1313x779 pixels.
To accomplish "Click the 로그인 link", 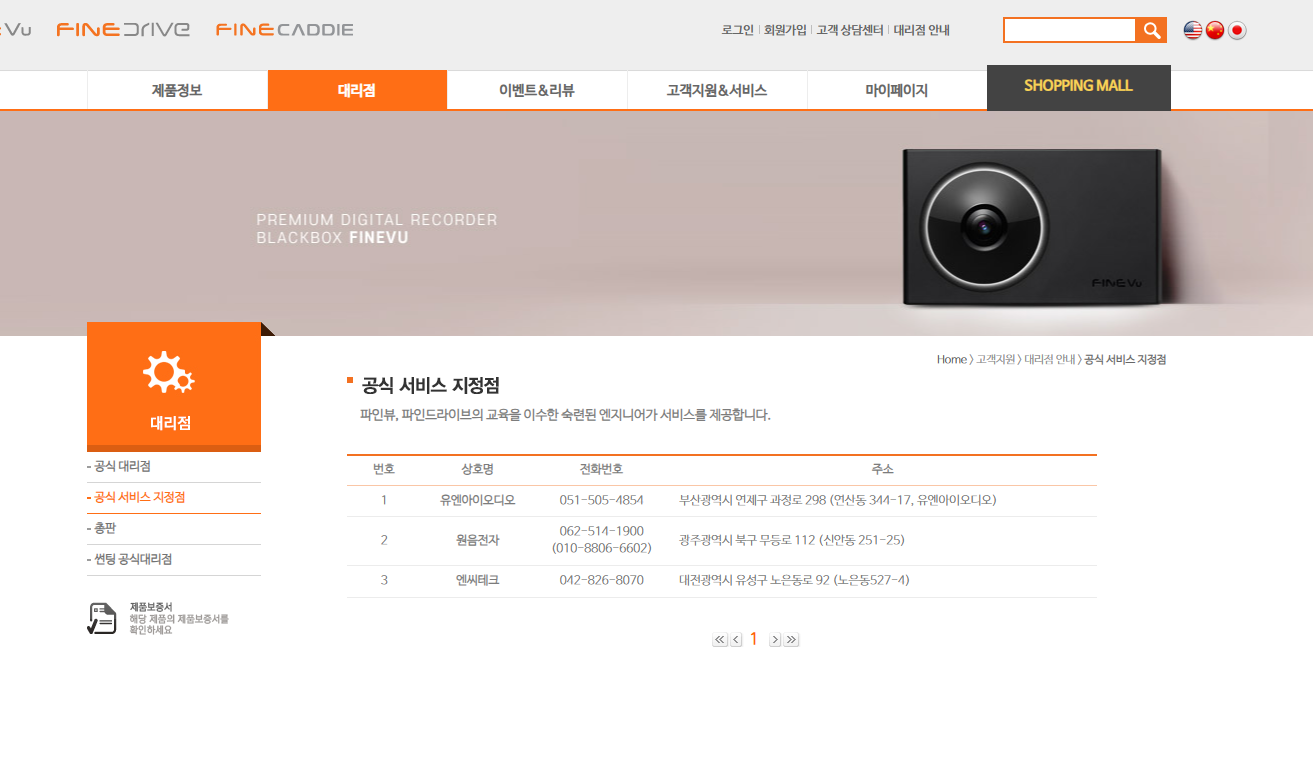I will (737, 30).
